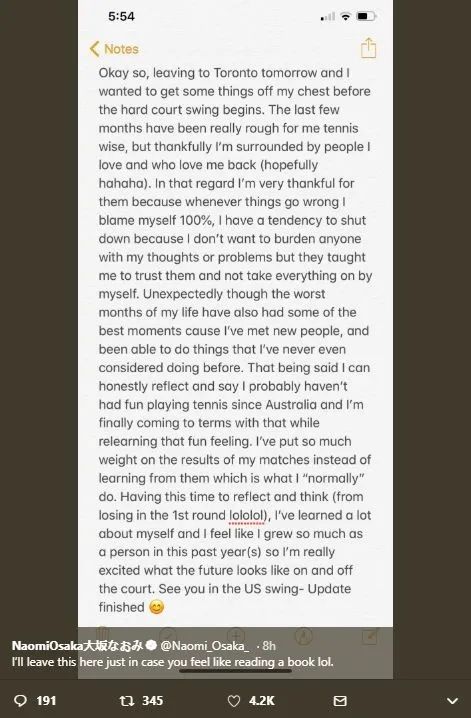Expand options with the bottom-right chevron
Viewport: 471px width, 718px height.
click(x=452, y=701)
